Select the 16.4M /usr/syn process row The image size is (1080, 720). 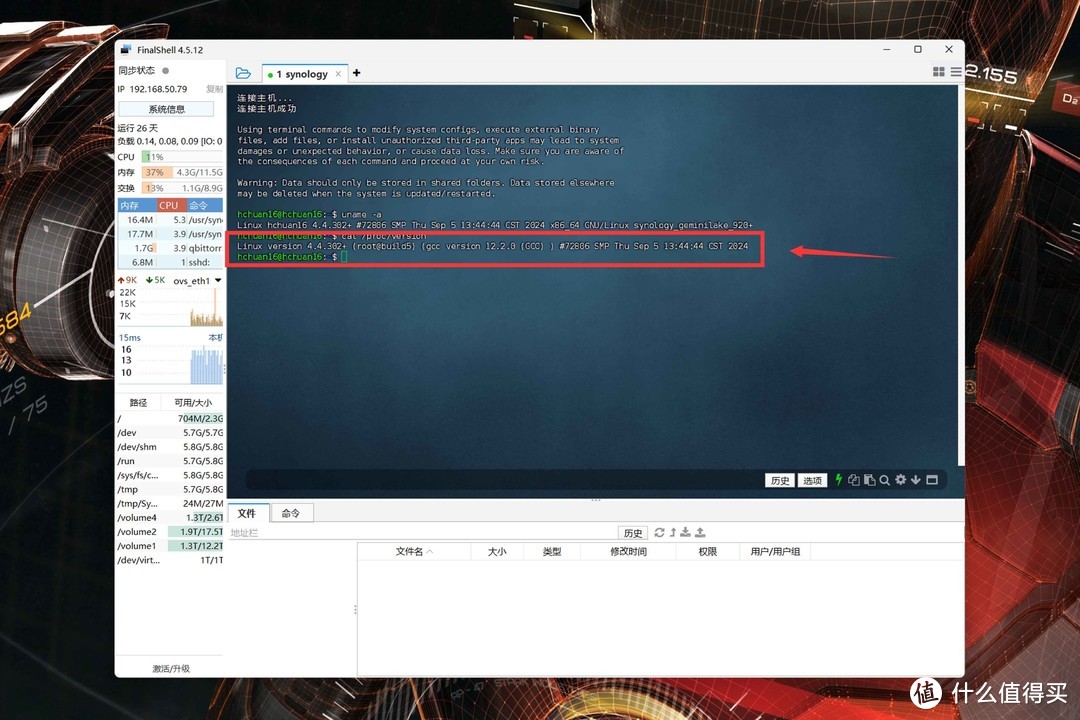pyautogui.click(x=170, y=220)
